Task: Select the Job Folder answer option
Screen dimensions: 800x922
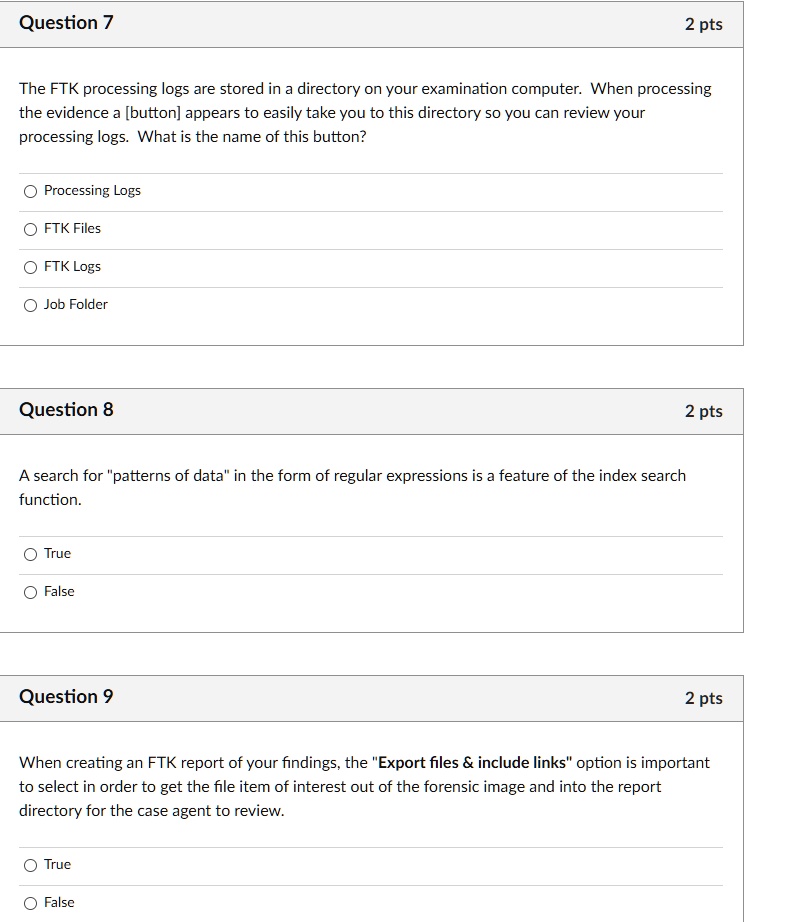Action: pos(31,304)
